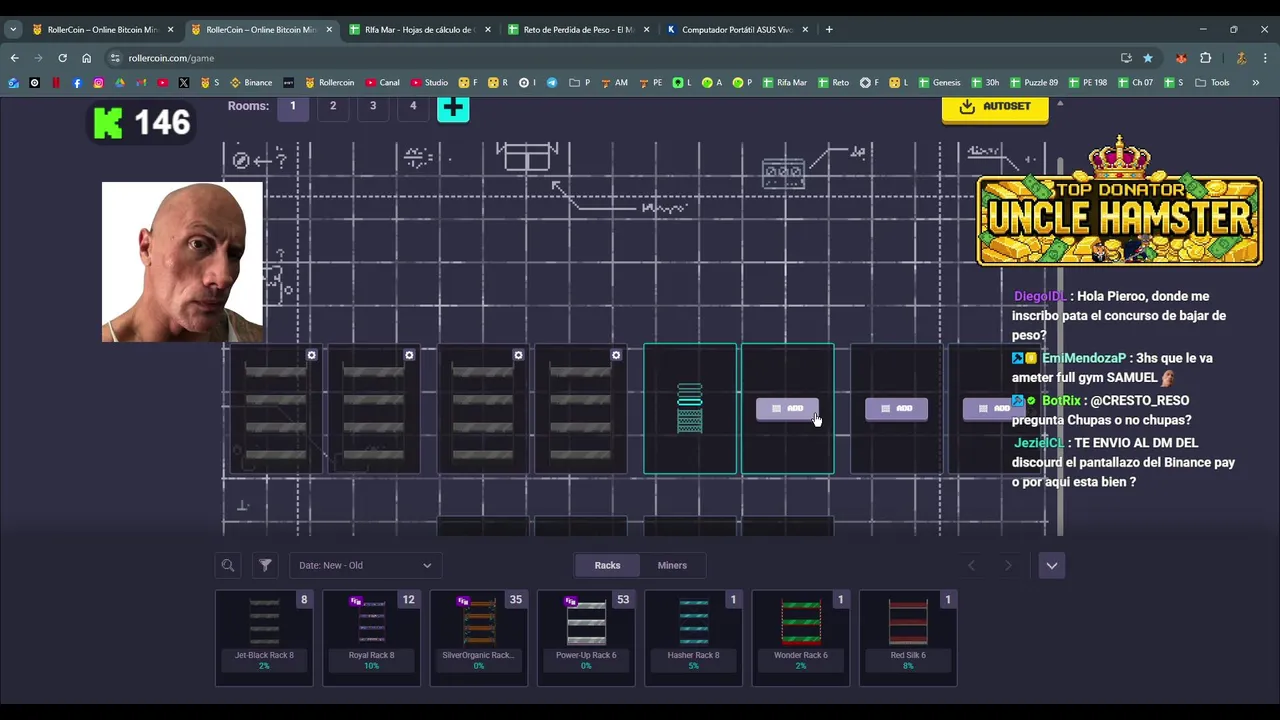Switch to Rifa Mar spreadsheet tab

pos(420,29)
